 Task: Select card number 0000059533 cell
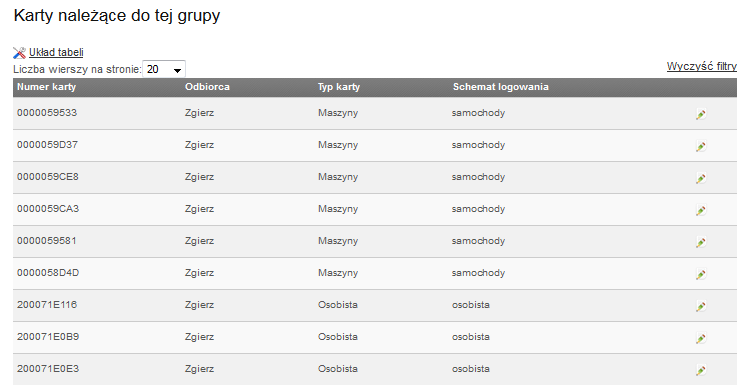click(47, 113)
